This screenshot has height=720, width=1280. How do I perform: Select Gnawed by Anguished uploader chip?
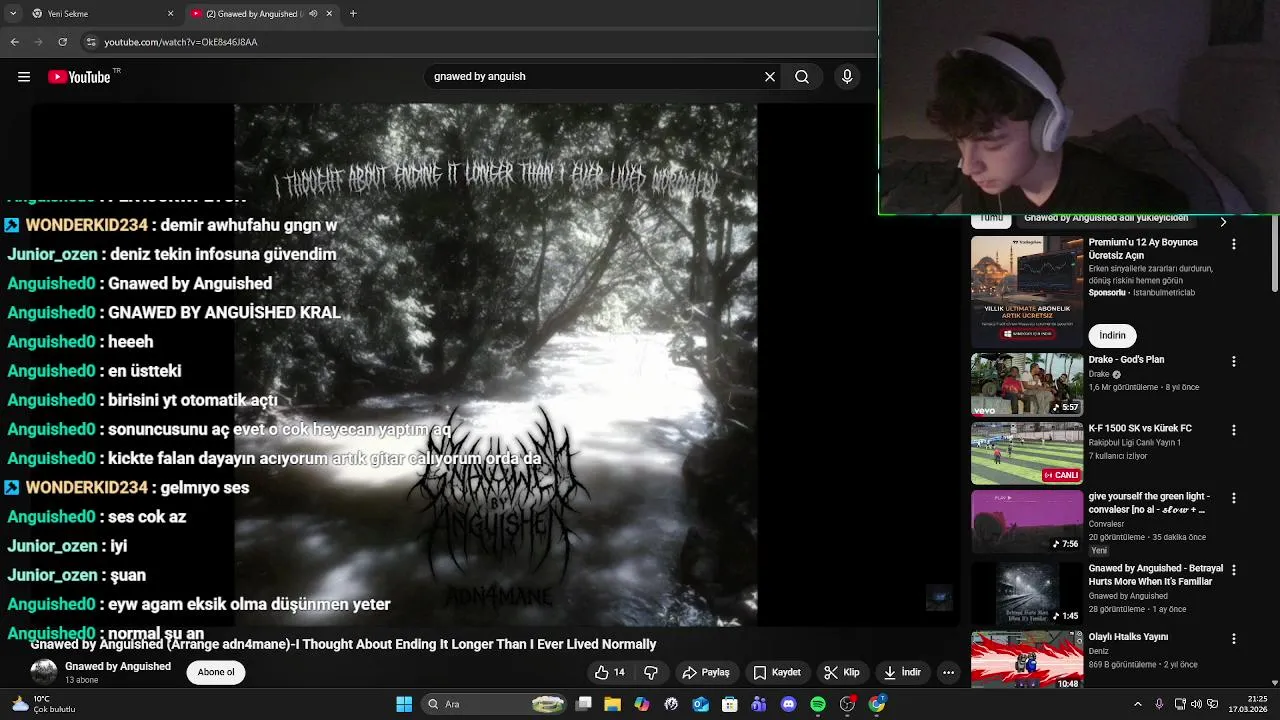pyautogui.click(x=1106, y=219)
